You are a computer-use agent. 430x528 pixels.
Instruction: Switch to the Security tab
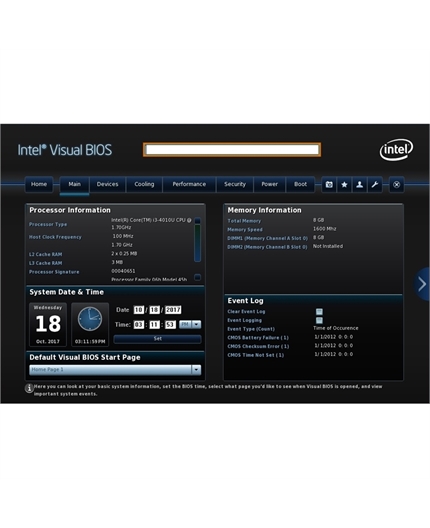[x=235, y=184]
